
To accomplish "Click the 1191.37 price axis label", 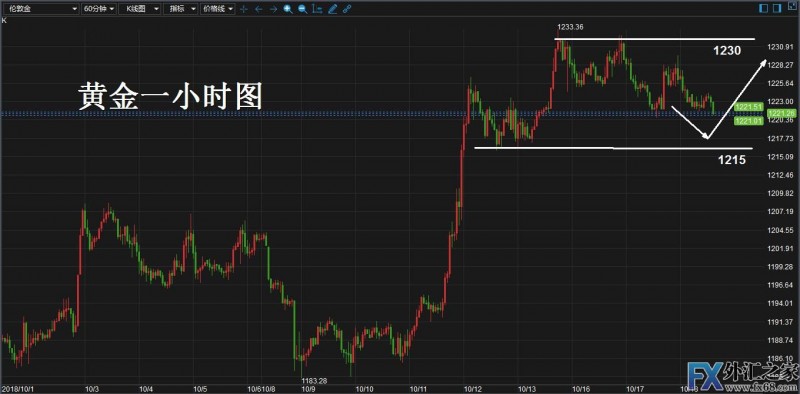I will coord(779,322).
